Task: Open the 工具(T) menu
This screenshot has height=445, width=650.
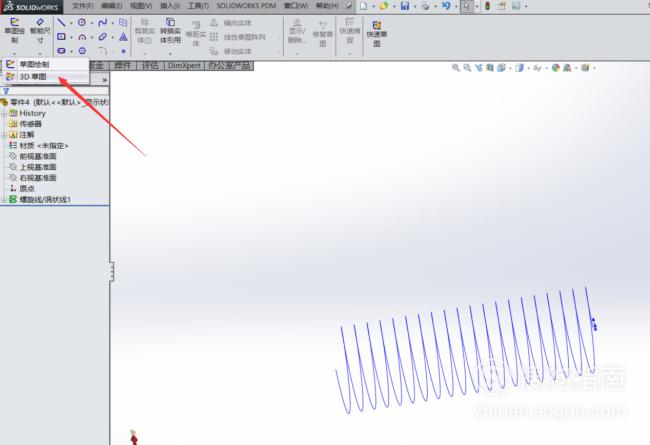Action: (198, 6)
